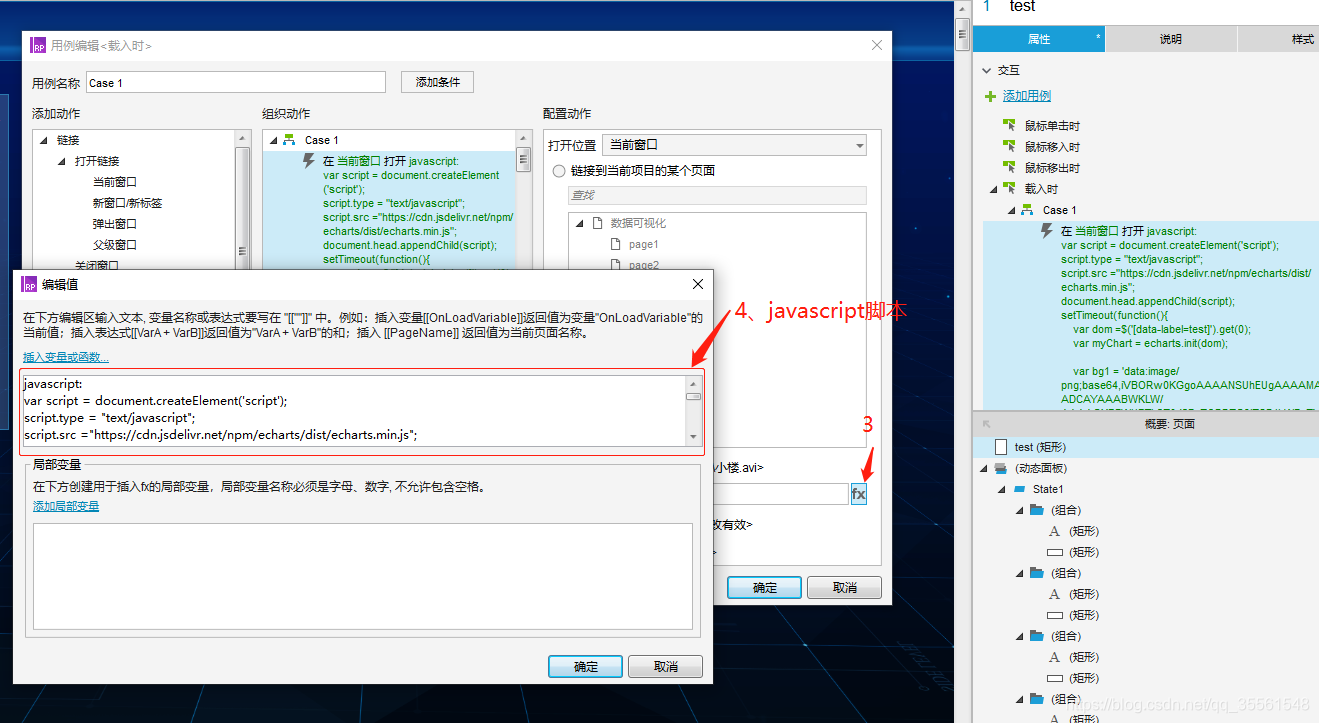Screen dimensions: 1319x723
Task: Click the empty 局部变量 list area
Action: [363, 576]
